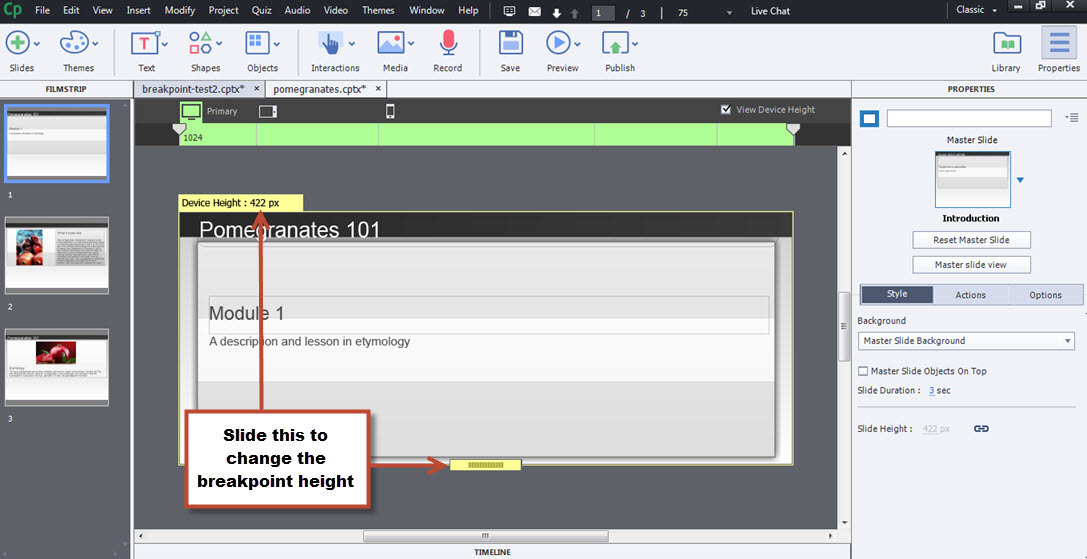The height and width of the screenshot is (559, 1087).
Task: Open the Window menu
Action: 427,10
